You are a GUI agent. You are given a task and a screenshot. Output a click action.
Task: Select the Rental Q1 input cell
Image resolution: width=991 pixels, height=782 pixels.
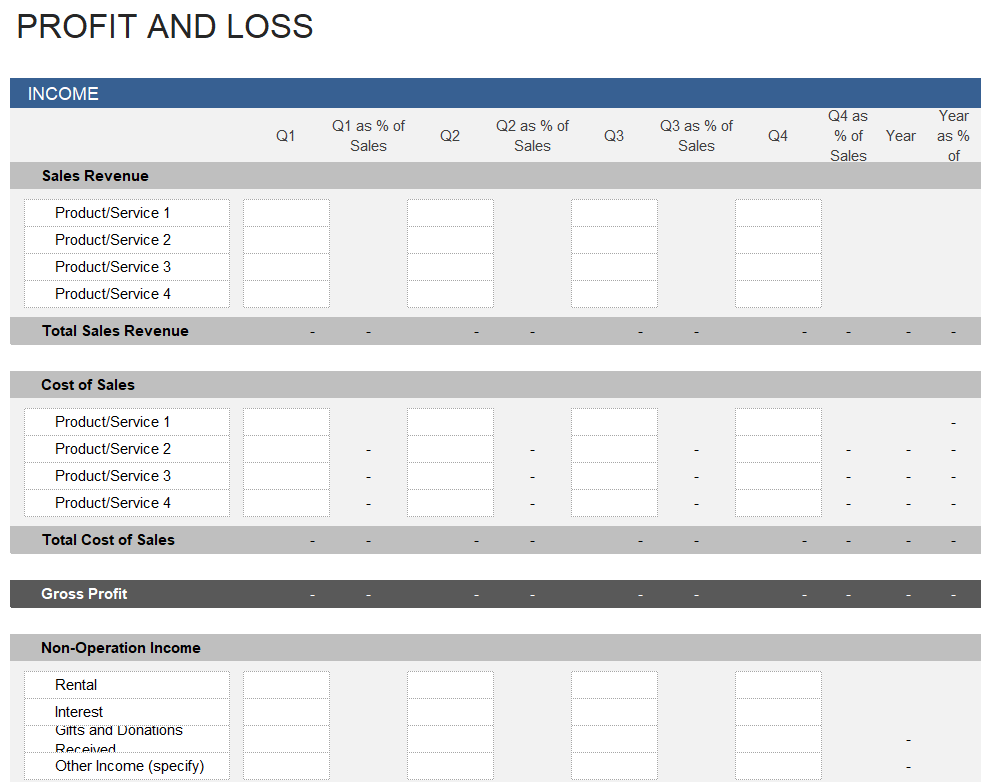[x=286, y=685]
